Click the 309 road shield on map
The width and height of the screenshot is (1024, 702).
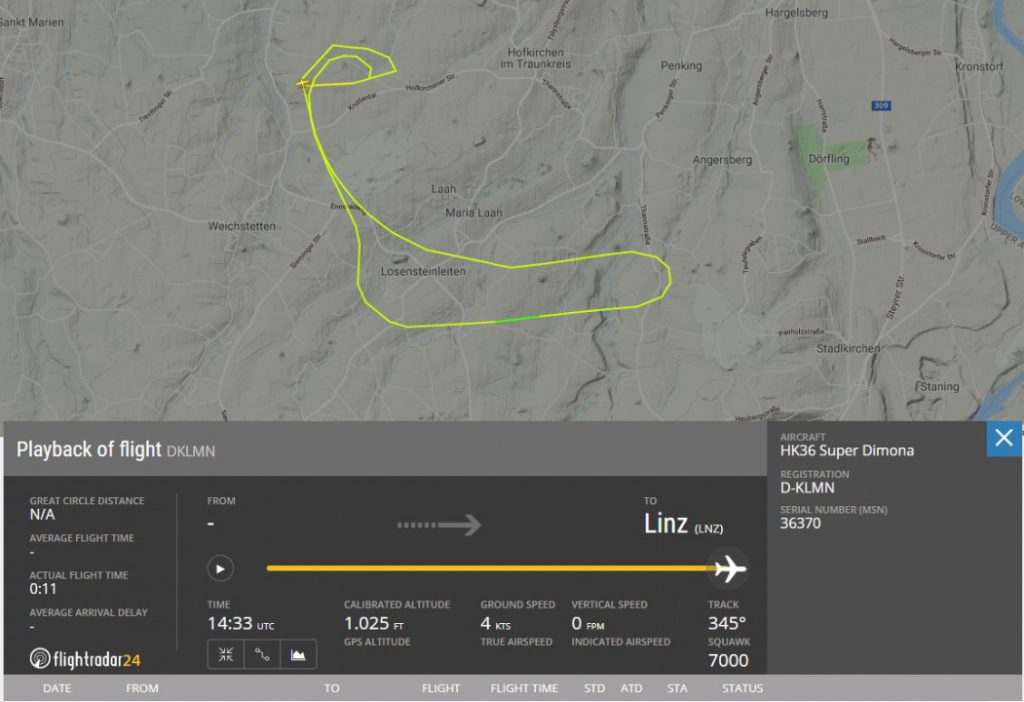click(x=881, y=106)
